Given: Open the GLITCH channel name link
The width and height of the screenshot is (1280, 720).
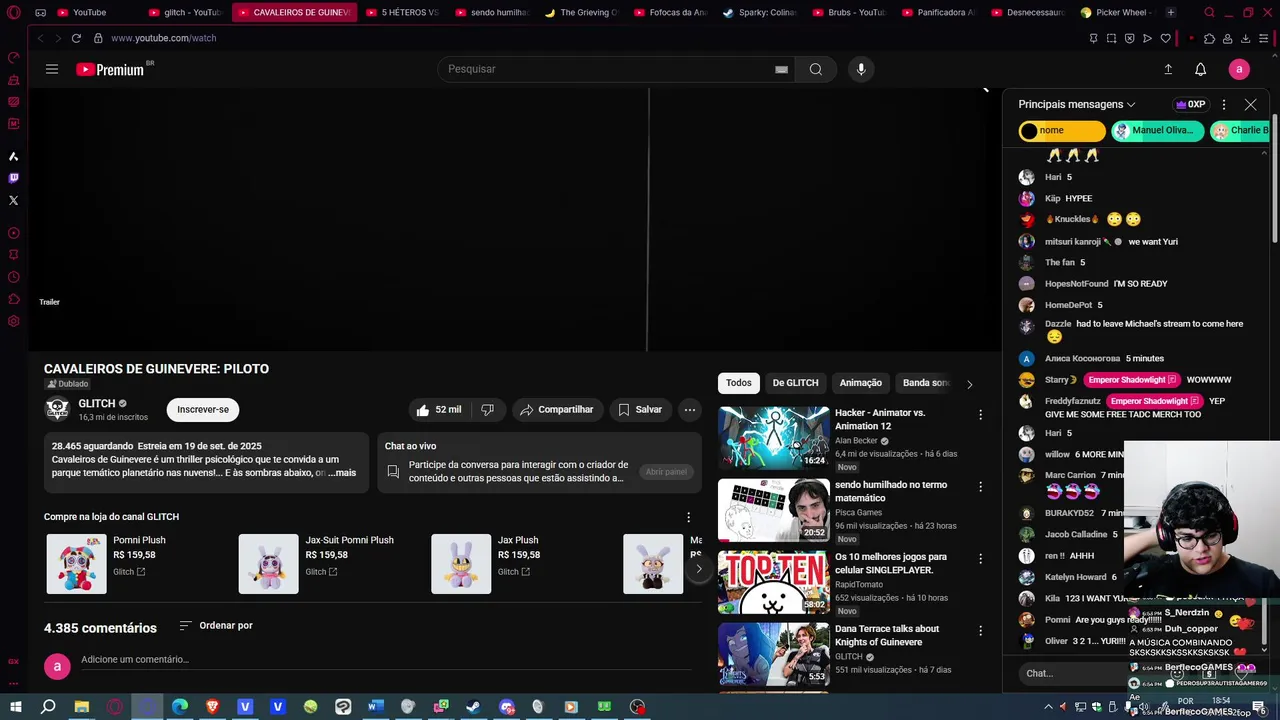Looking at the screenshot, I should (x=97, y=403).
